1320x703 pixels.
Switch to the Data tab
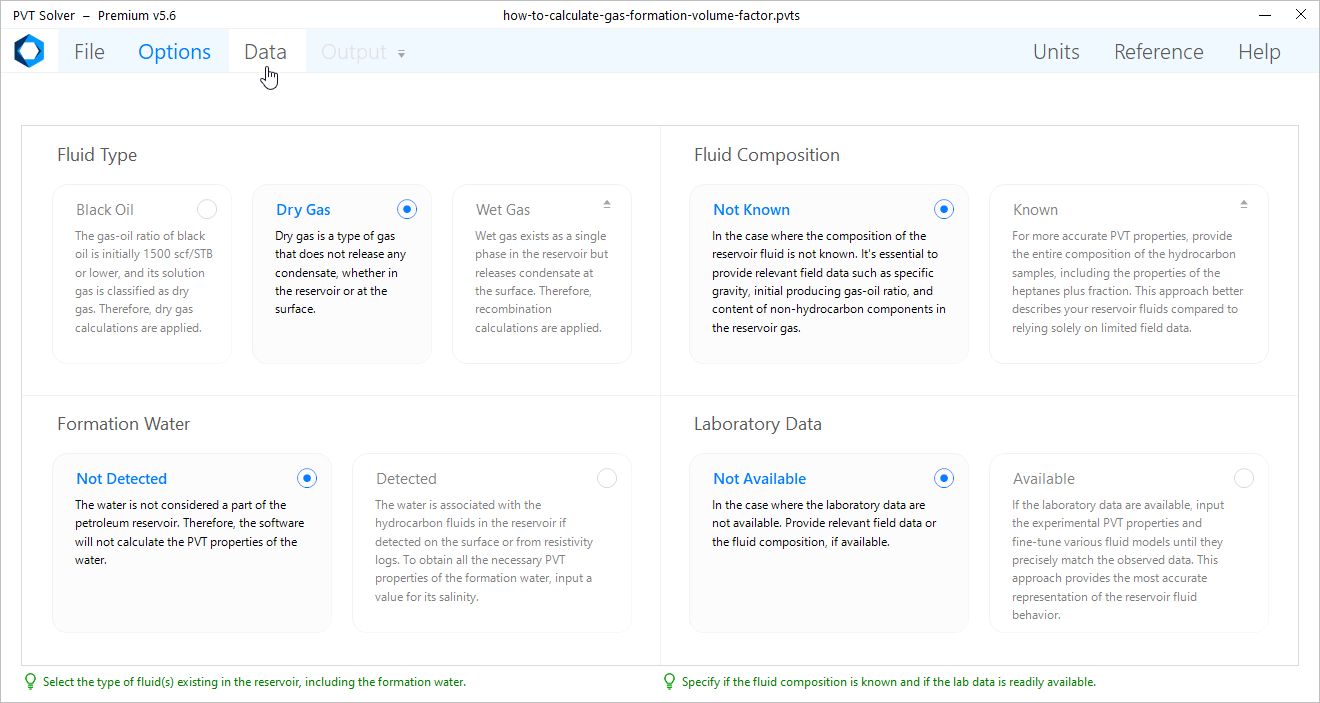(x=265, y=52)
